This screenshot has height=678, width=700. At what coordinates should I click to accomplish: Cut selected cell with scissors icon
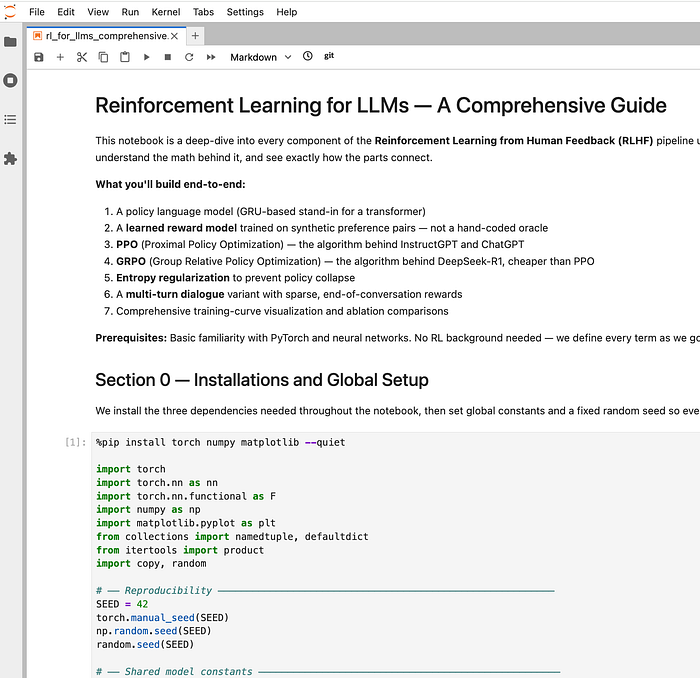coord(82,57)
